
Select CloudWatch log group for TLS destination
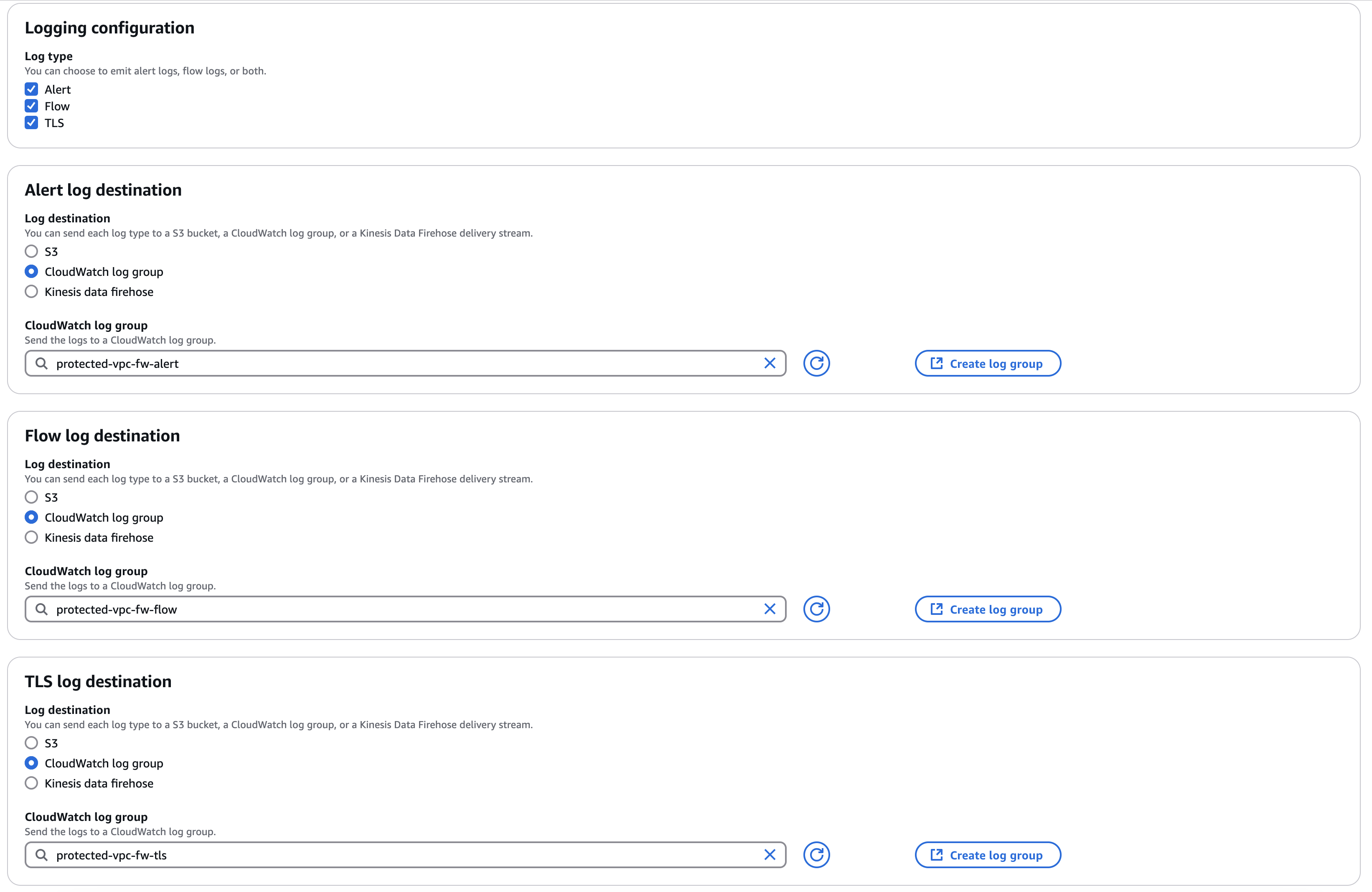(x=32, y=763)
